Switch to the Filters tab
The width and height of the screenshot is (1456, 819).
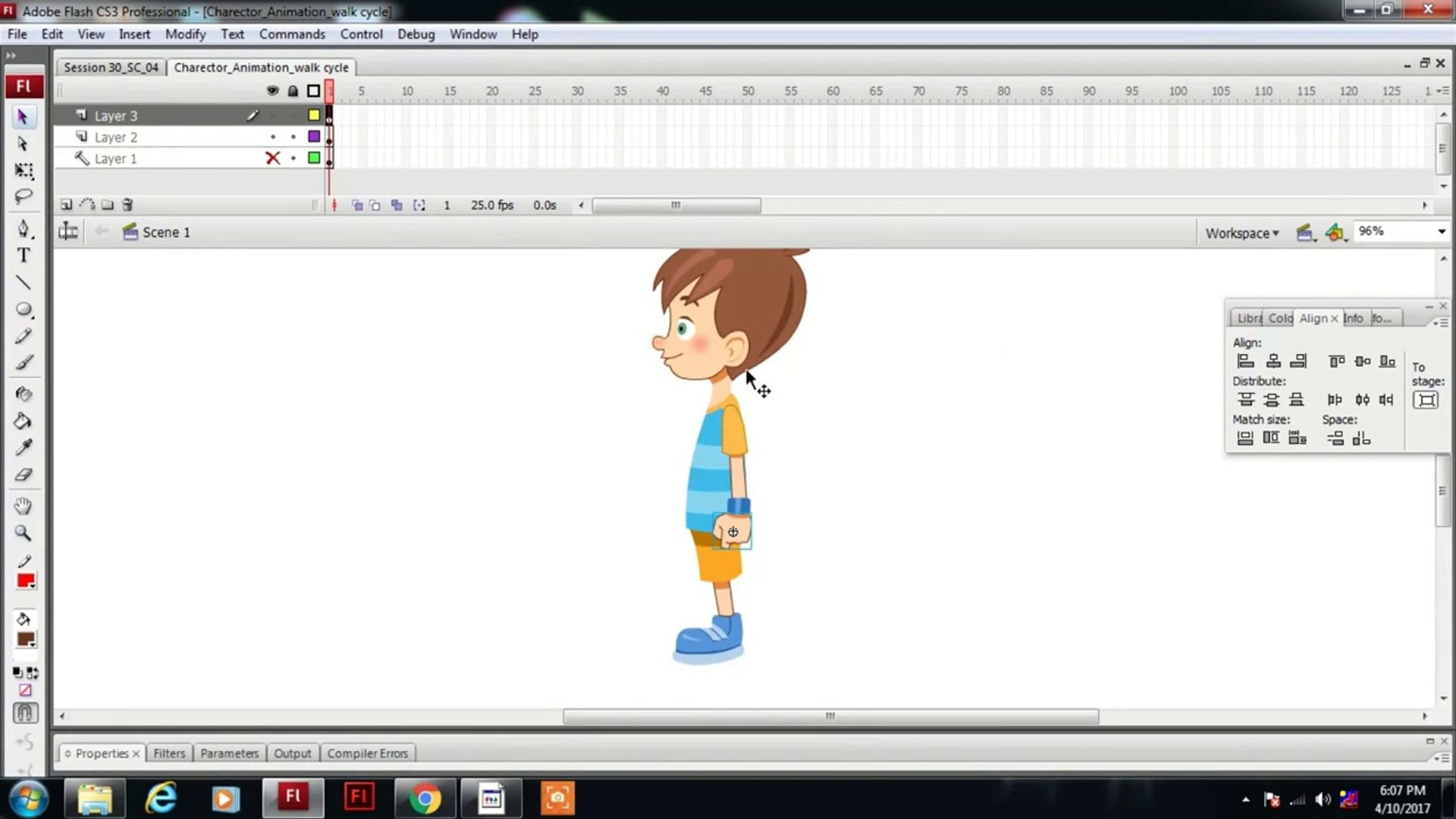[x=169, y=753]
